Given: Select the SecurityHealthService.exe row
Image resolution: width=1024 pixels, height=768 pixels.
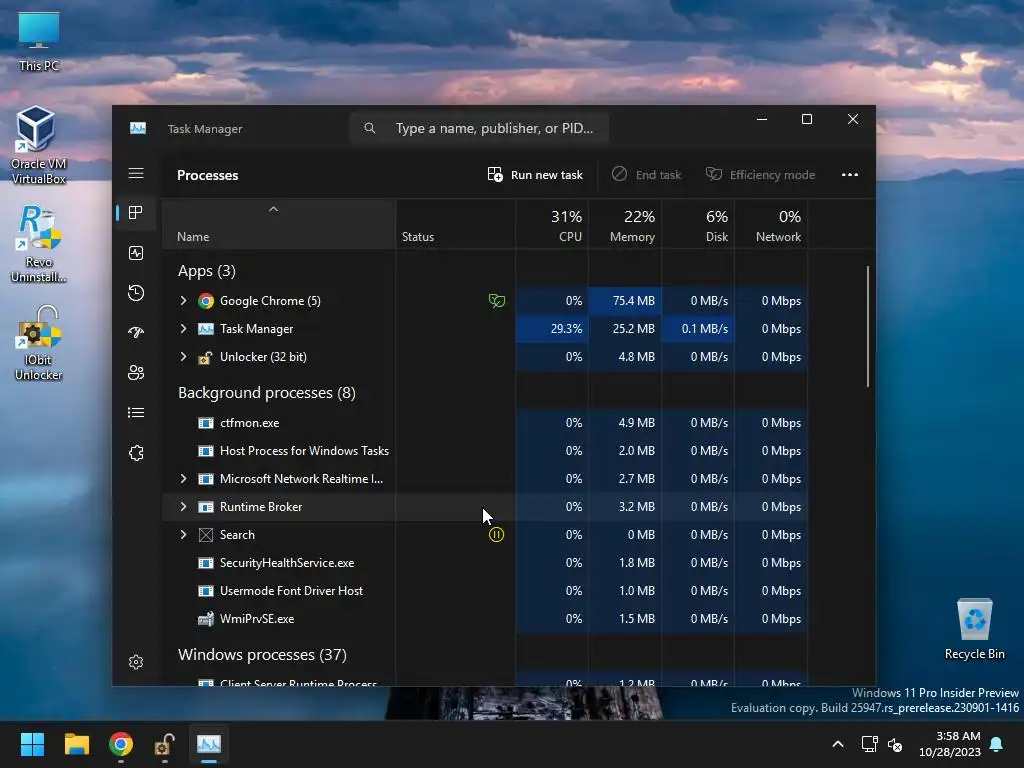Looking at the screenshot, I should coord(485,563).
